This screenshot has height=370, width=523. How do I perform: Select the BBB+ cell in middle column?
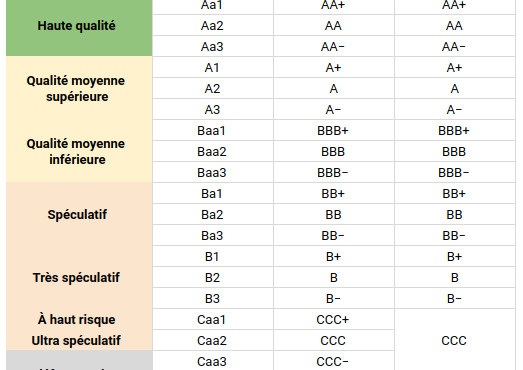(334, 130)
